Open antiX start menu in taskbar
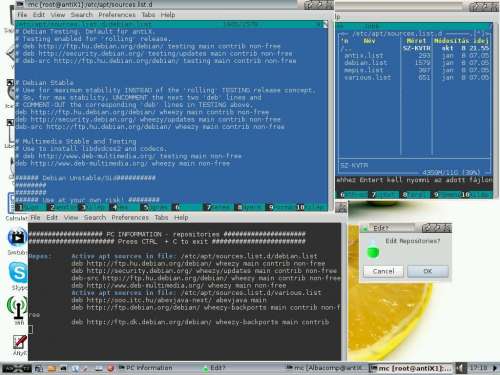The height and width of the screenshot is (375, 500). pos(17,368)
